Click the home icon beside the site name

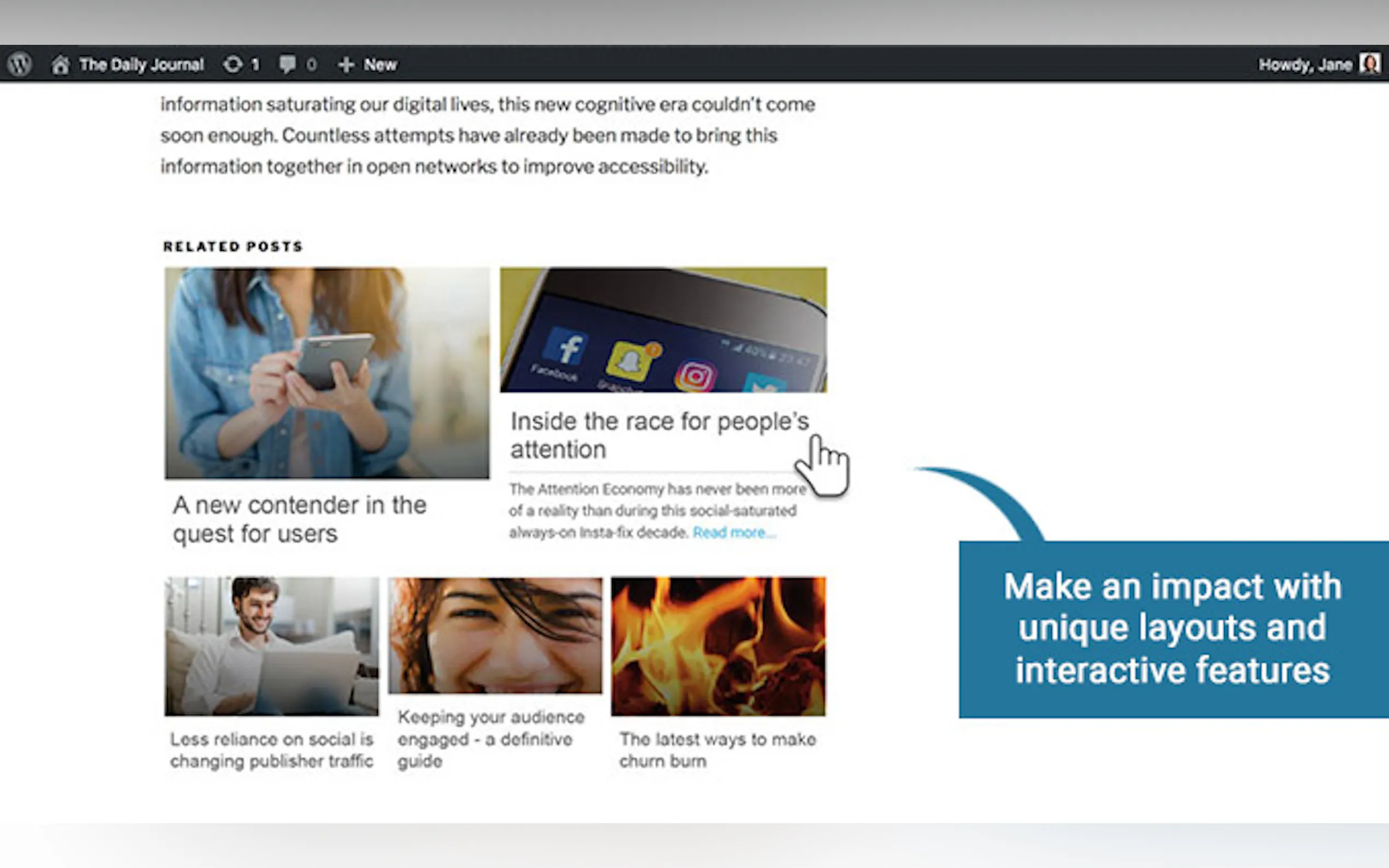click(x=60, y=65)
